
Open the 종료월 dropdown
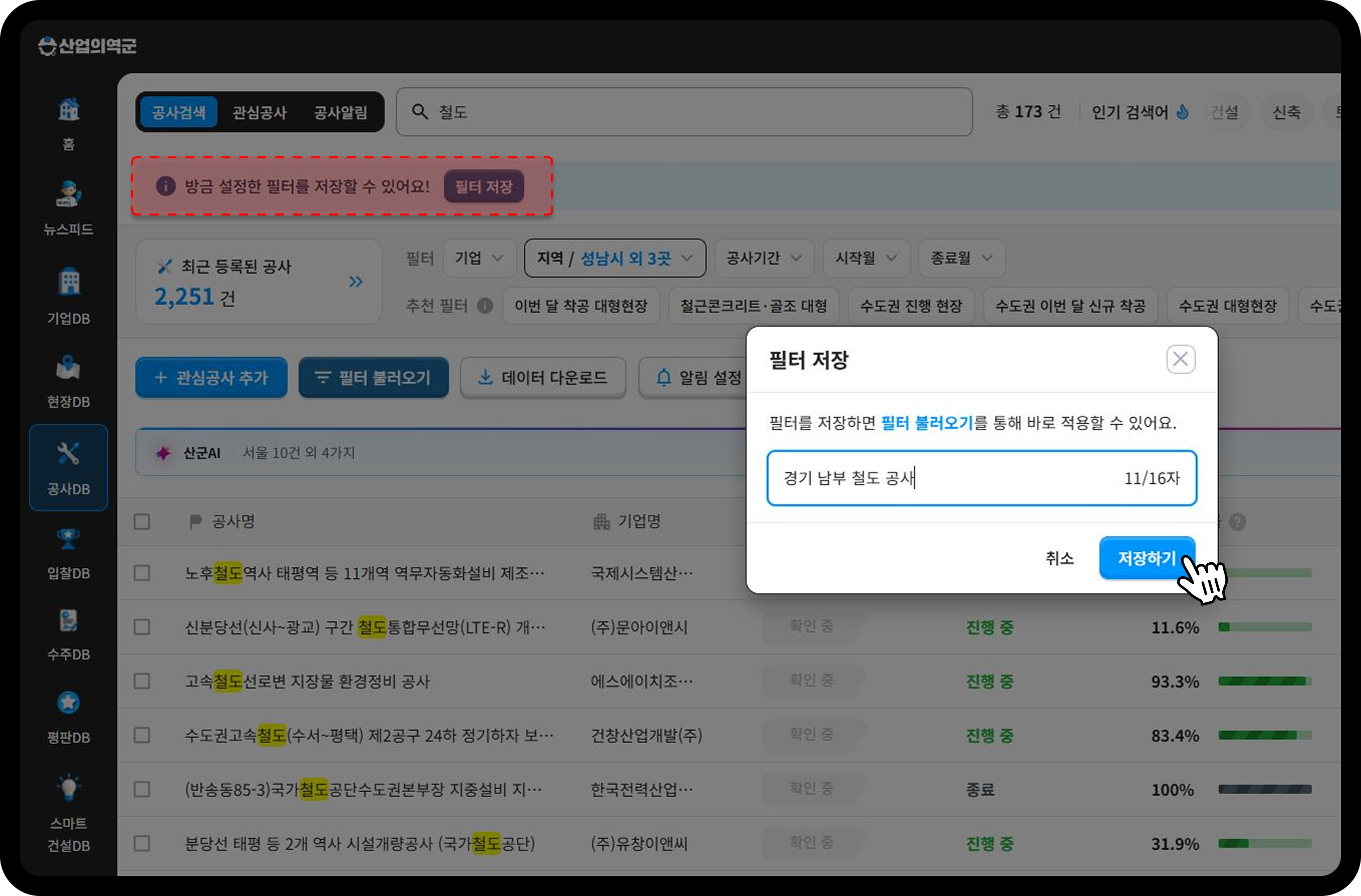(961, 258)
